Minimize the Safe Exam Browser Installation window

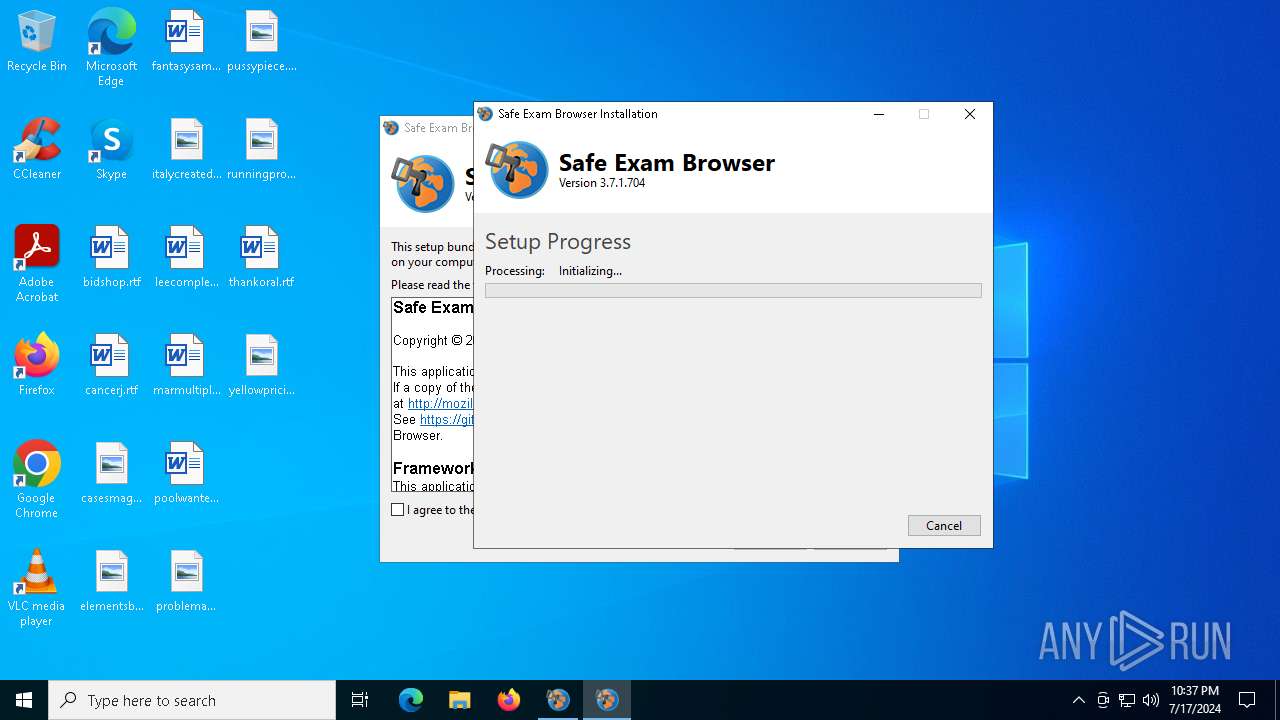pos(879,114)
